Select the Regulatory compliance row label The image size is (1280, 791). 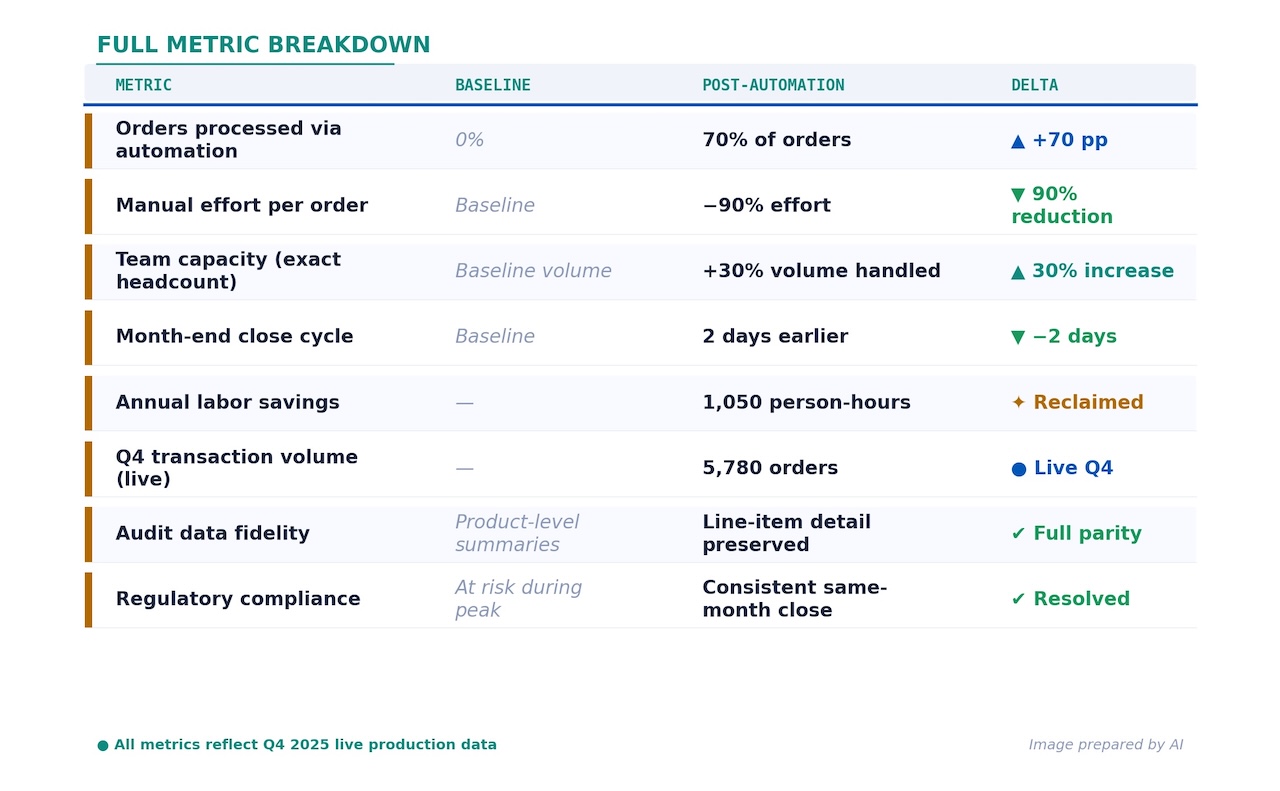click(238, 599)
